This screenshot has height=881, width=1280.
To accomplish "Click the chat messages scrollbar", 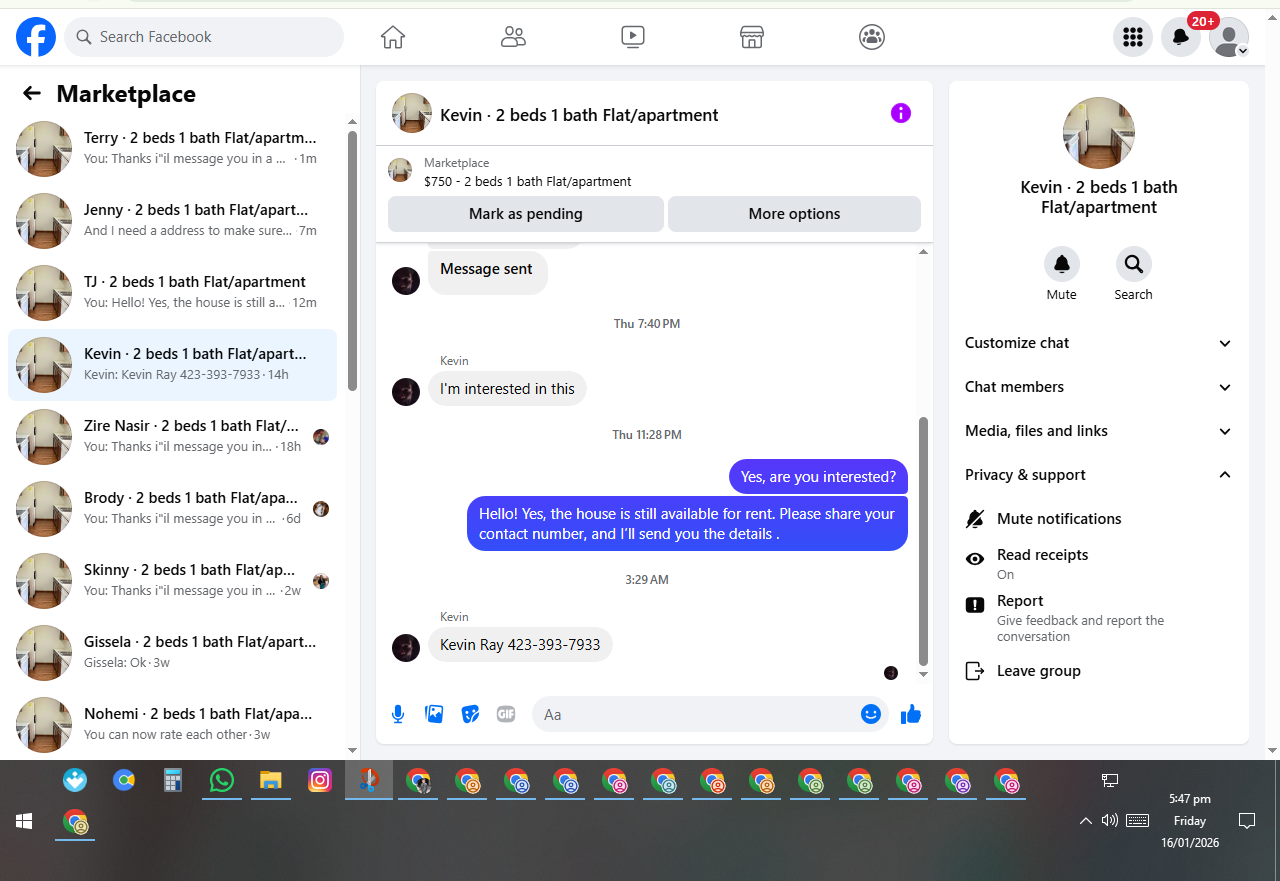I will click(923, 541).
